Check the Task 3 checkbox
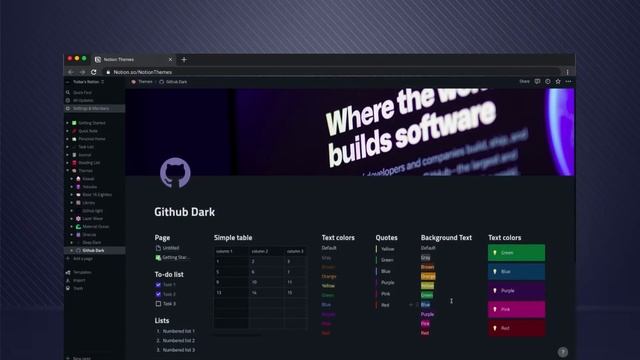 coord(158,304)
